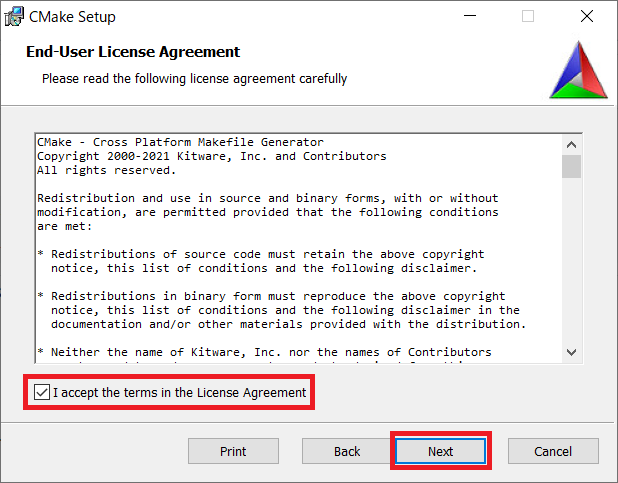Continue with the Next button
The width and height of the screenshot is (618, 483).
[441, 451]
